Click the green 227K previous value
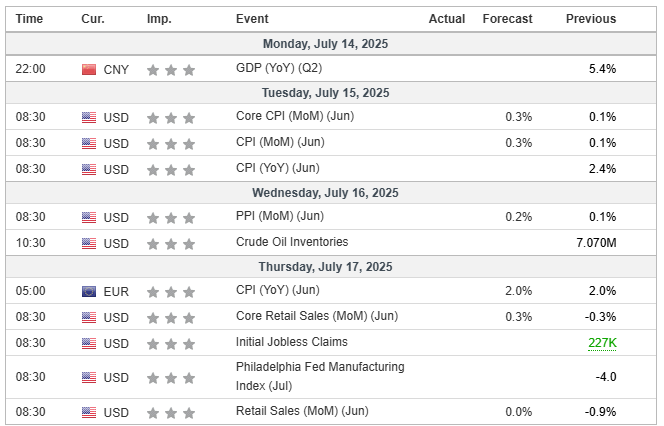Image resolution: width=664 pixels, height=426 pixels. click(602, 343)
